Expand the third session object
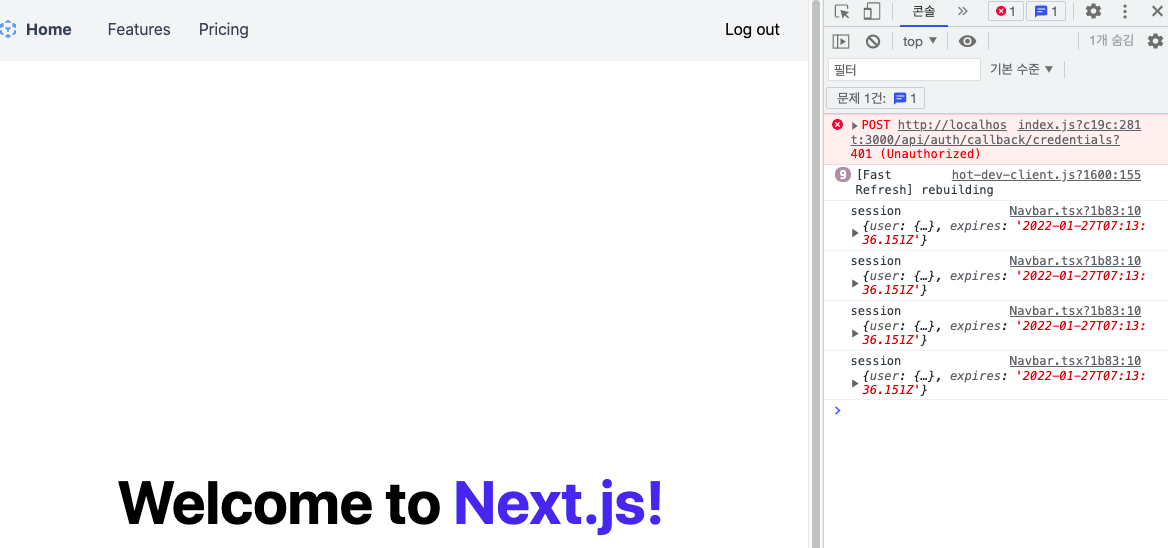1168x548 pixels. tap(855, 333)
